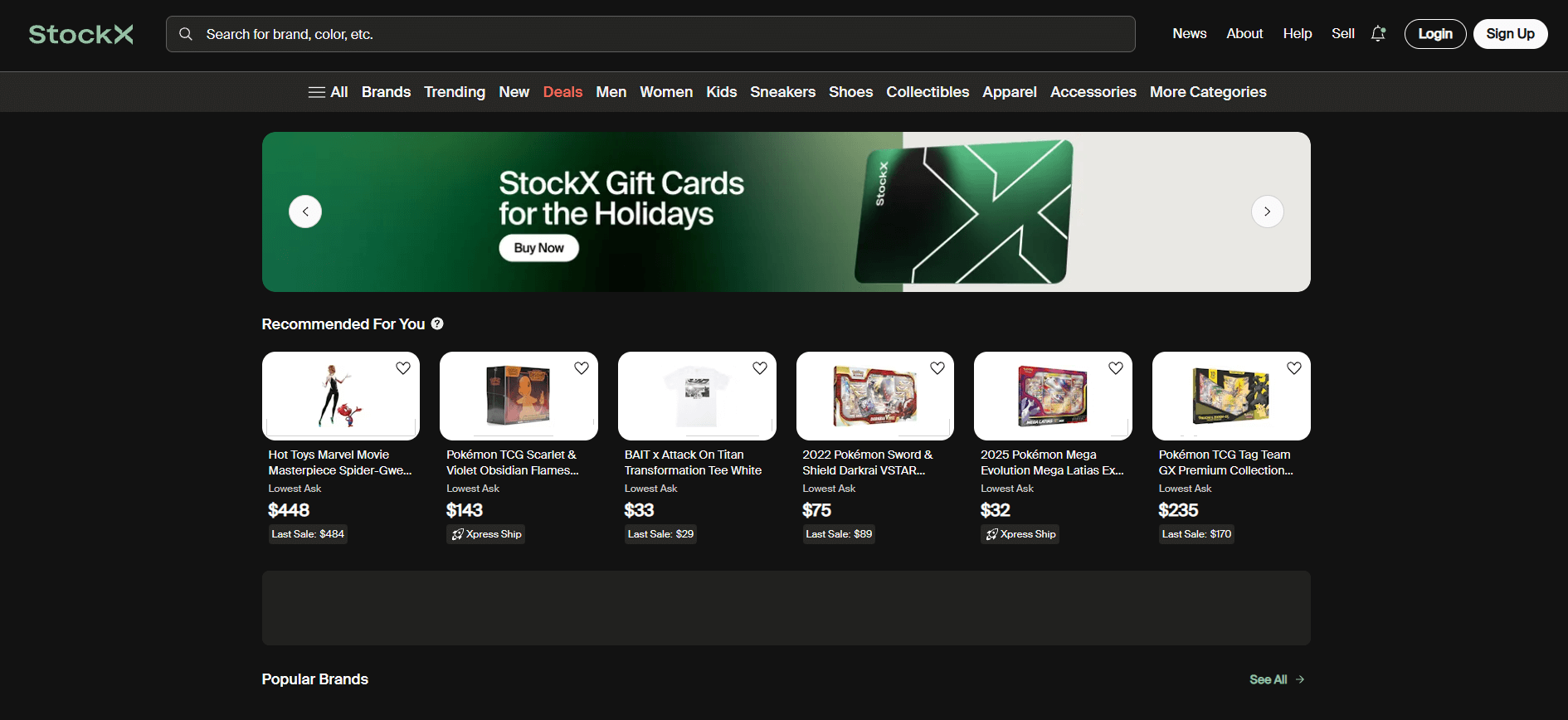
Task: Click heart on Mega Latias Ex box
Action: tap(1116, 368)
